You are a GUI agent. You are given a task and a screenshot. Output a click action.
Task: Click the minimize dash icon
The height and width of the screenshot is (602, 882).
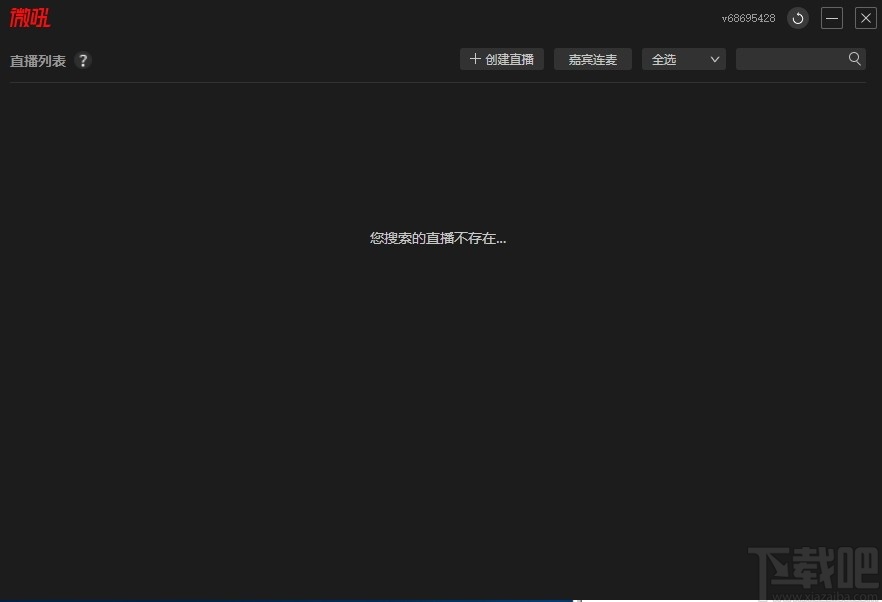coord(831,18)
